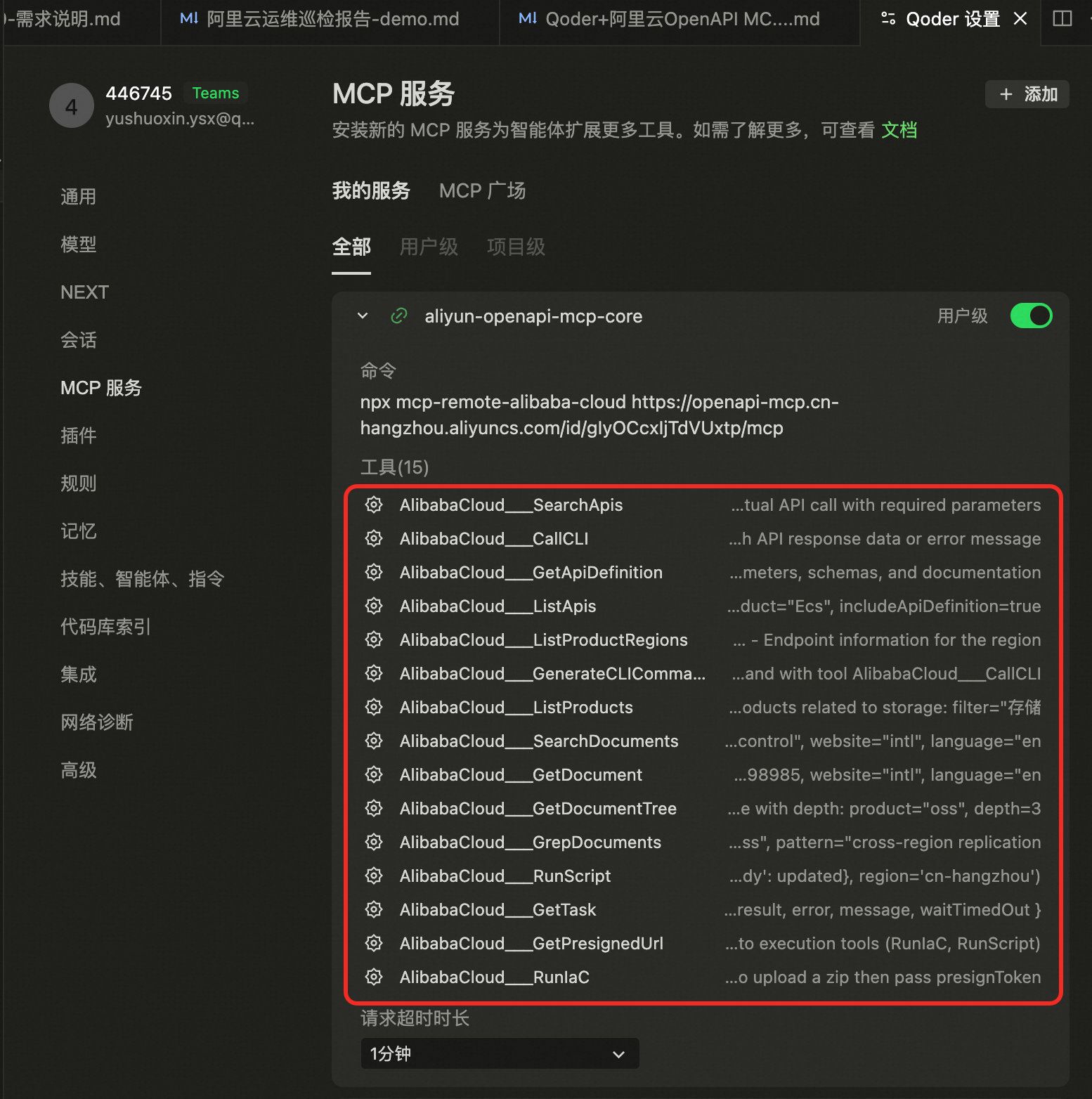Viewport: 1092px width, 1099px height.
Task: Click the gear icon beside AlibabaCloud___GetPresignedUrl
Action: coord(374,943)
